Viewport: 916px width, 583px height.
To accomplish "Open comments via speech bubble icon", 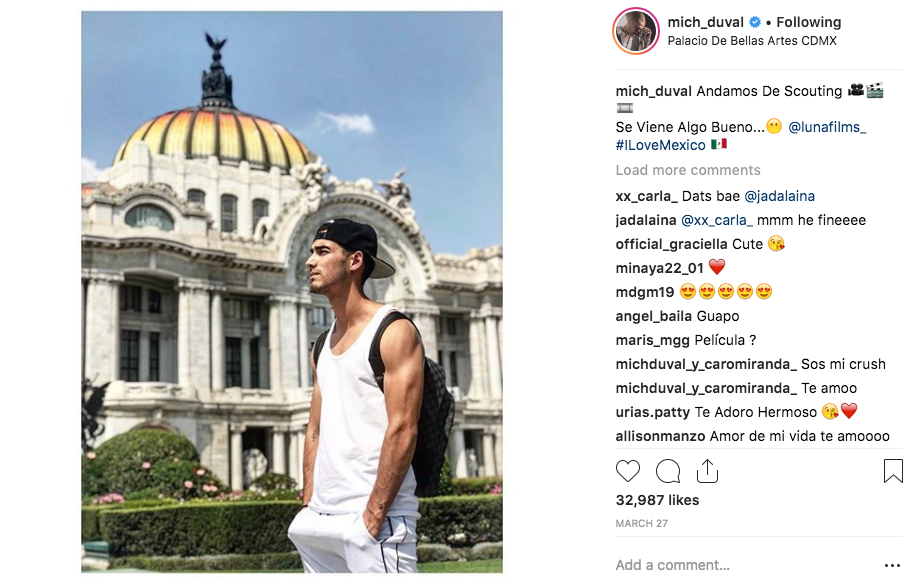I will [668, 471].
